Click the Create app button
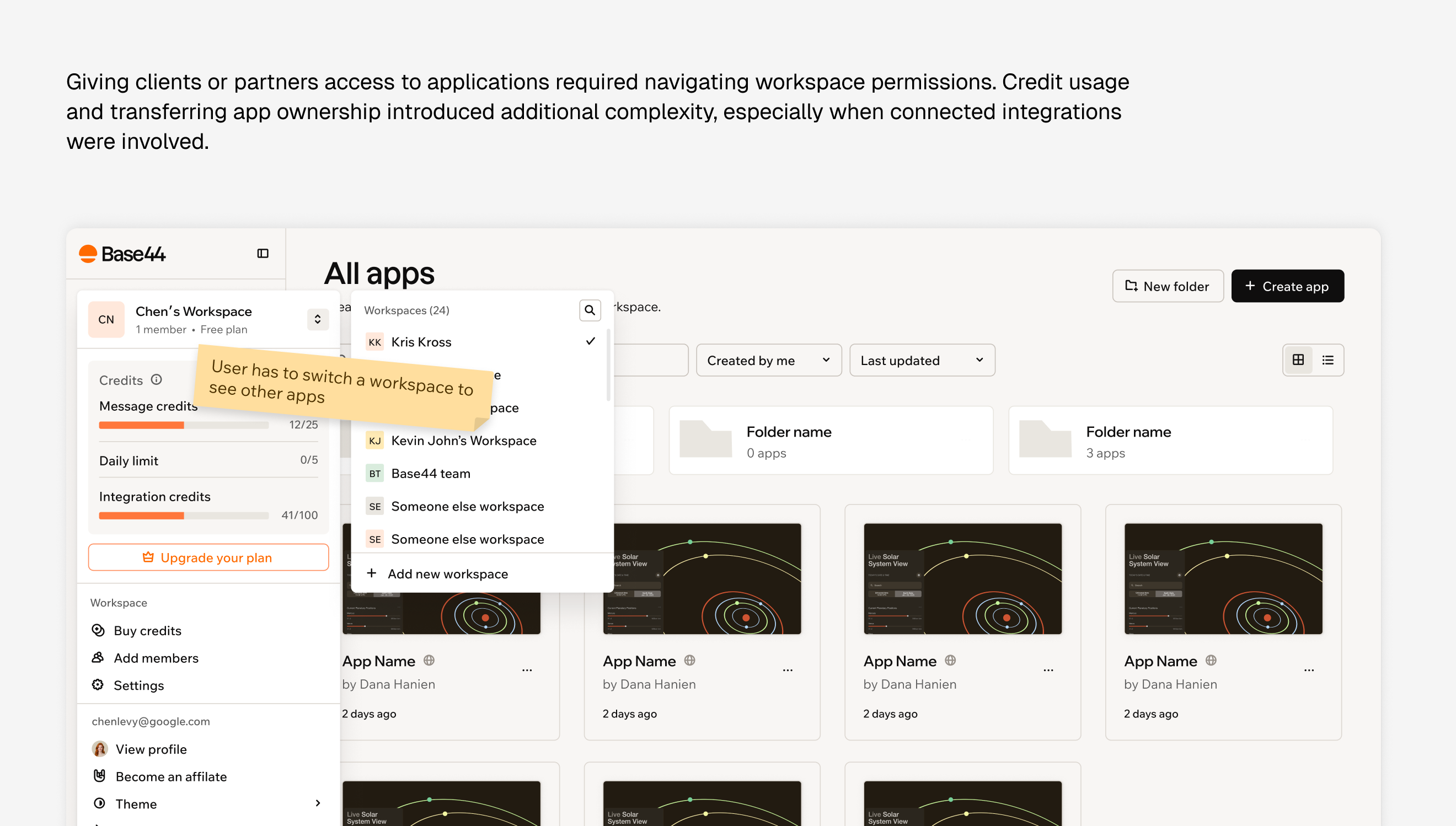The height and width of the screenshot is (826, 1456). (x=1287, y=286)
